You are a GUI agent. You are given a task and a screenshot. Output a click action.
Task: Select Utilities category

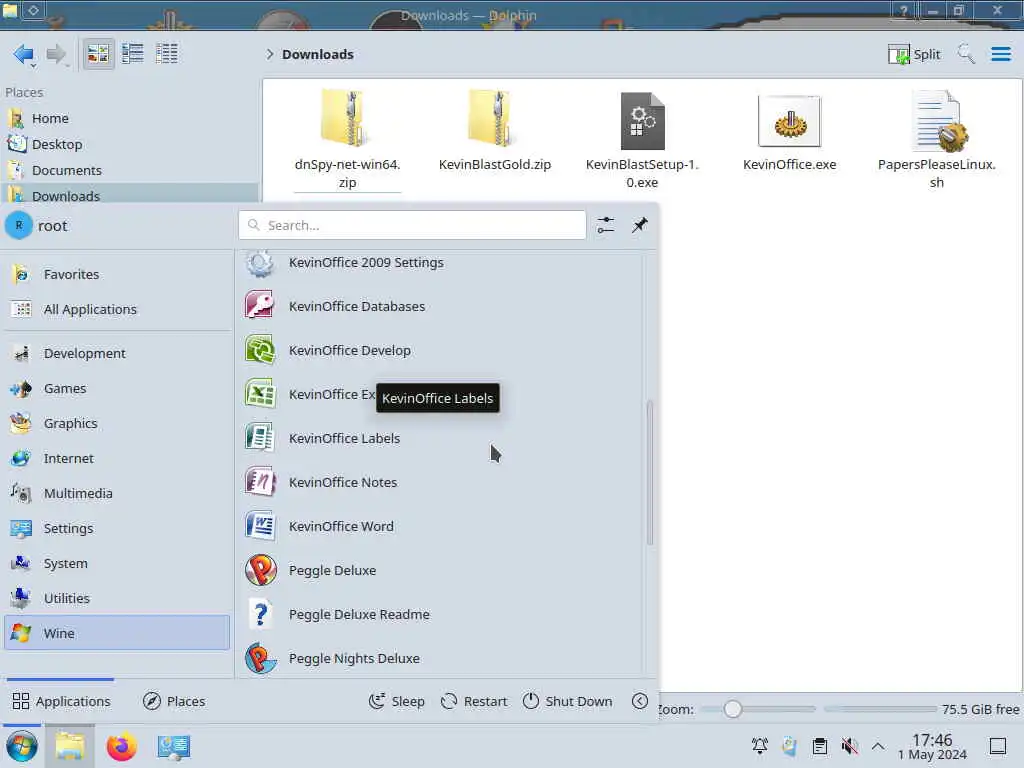(117, 598)
